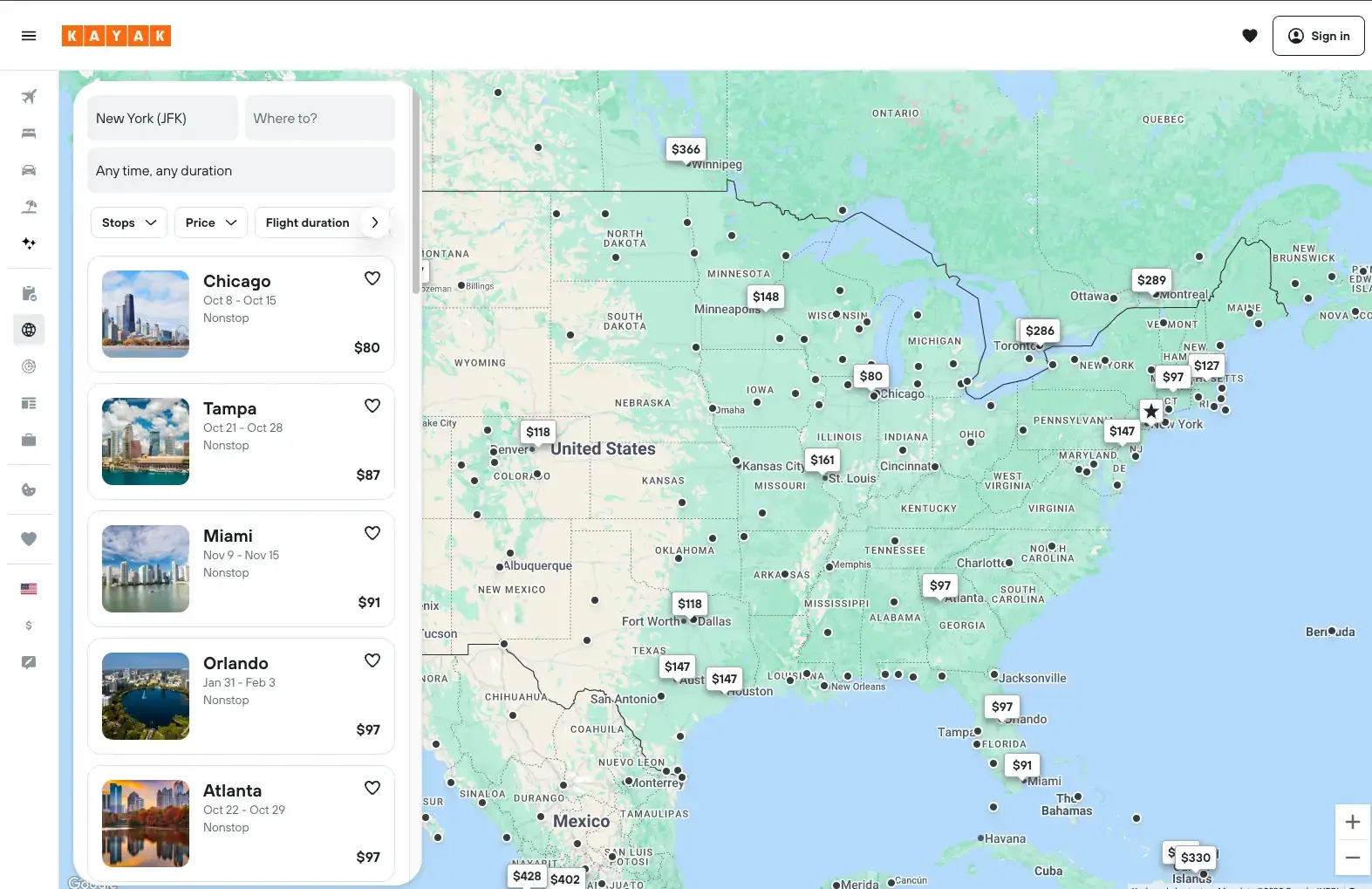Click the Flights airplane icon in sidebar

pyautogui.click(x=29, y=97)
